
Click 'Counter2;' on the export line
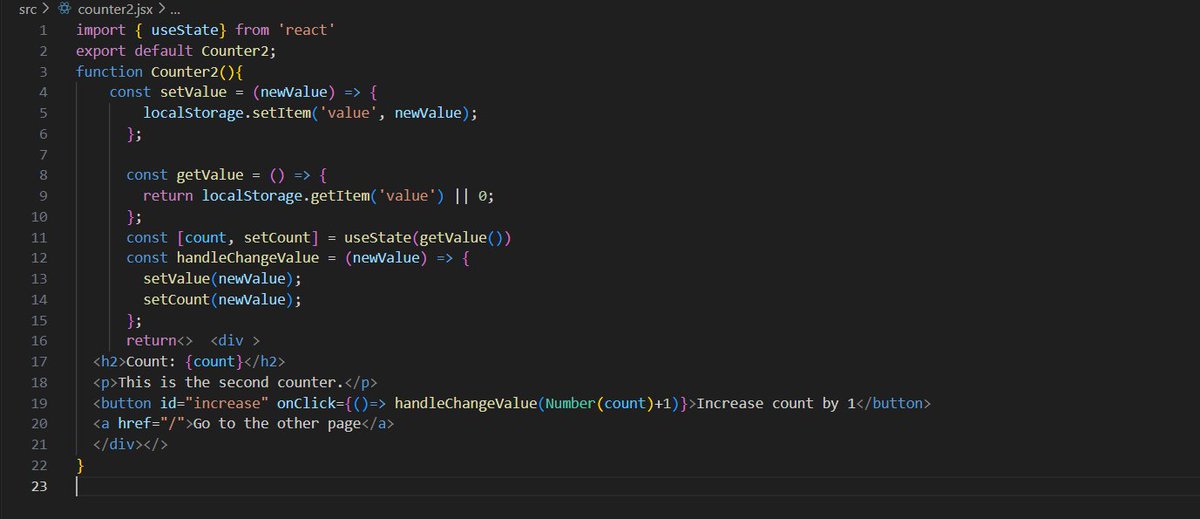(x=238, y=50)
